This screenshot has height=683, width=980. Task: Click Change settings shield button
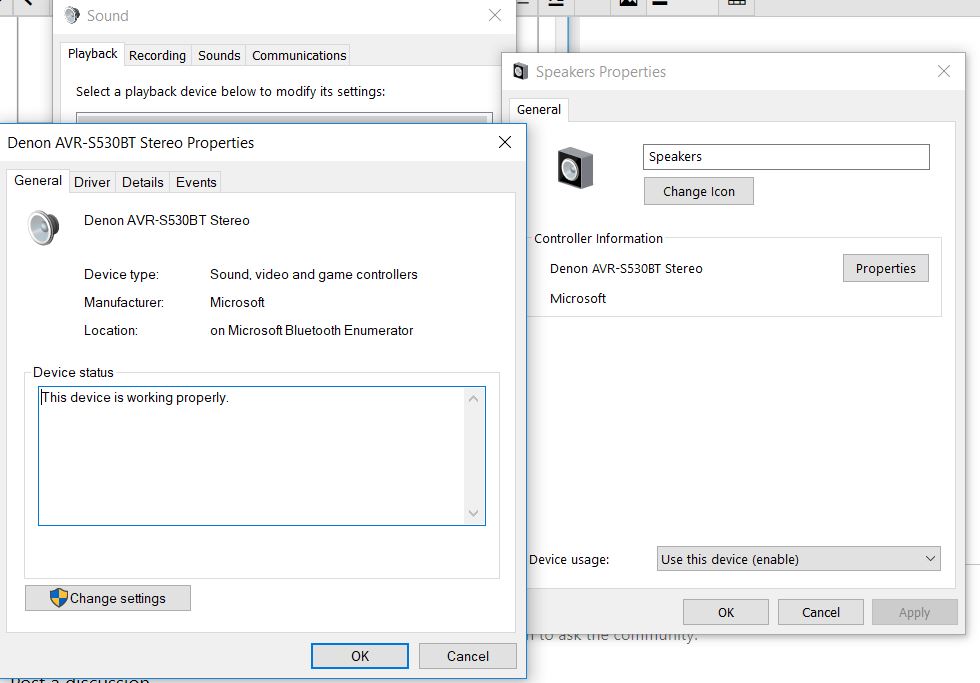click(x=108, y=598)
